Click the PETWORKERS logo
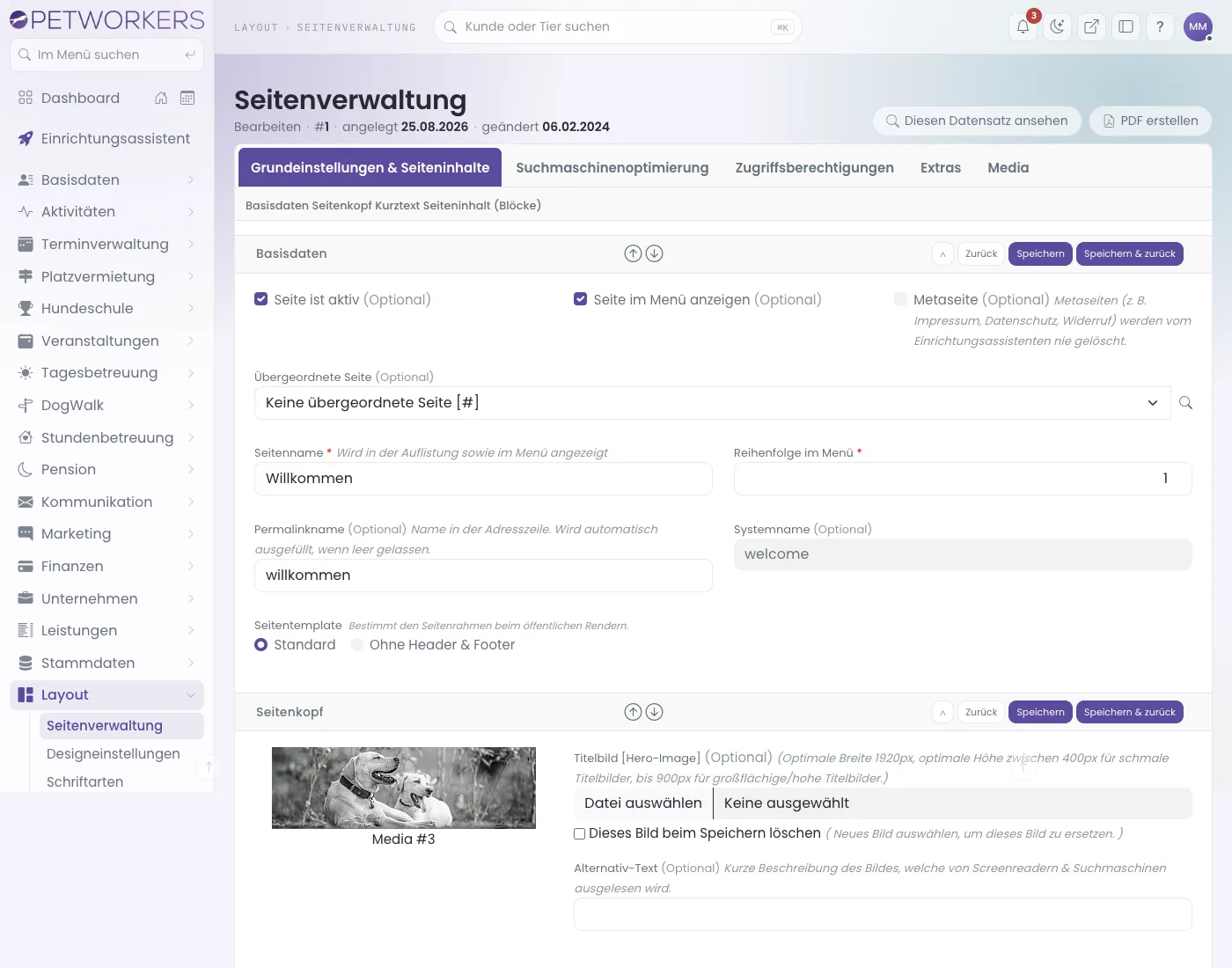Image resolution: width=1232 pixels, height=968 pixels. (106, 19)
